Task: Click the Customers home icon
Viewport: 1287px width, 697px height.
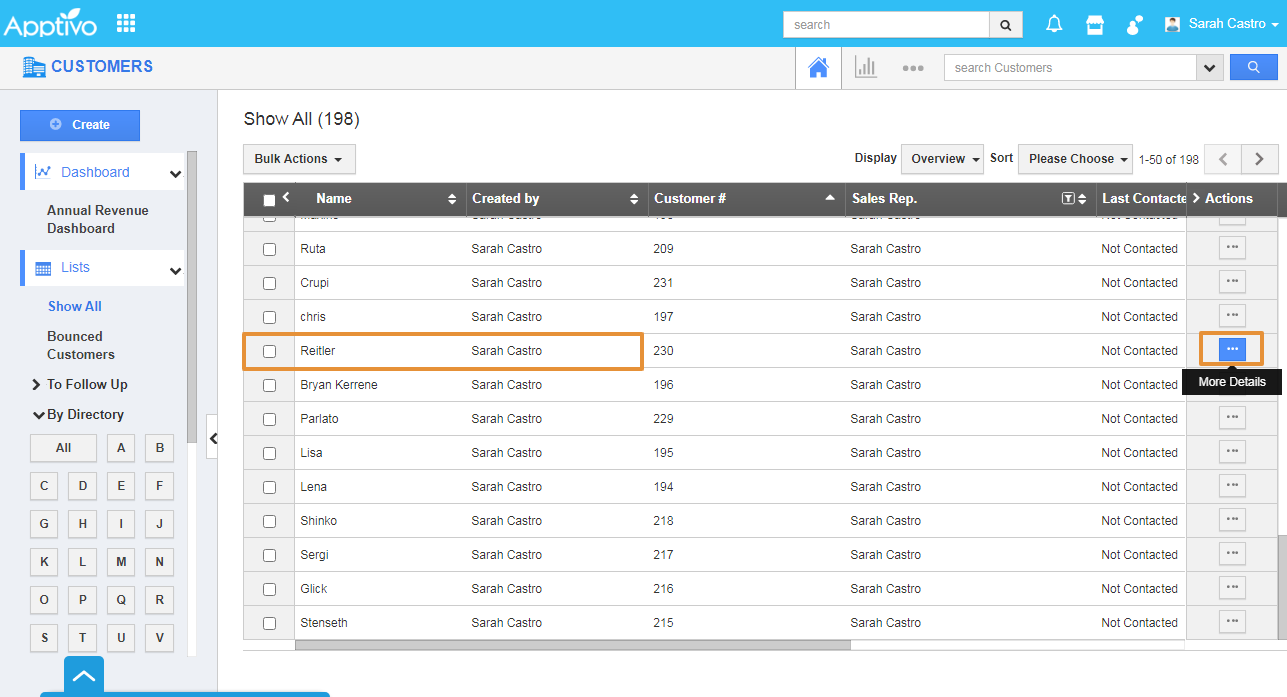Action: point(818,68)
